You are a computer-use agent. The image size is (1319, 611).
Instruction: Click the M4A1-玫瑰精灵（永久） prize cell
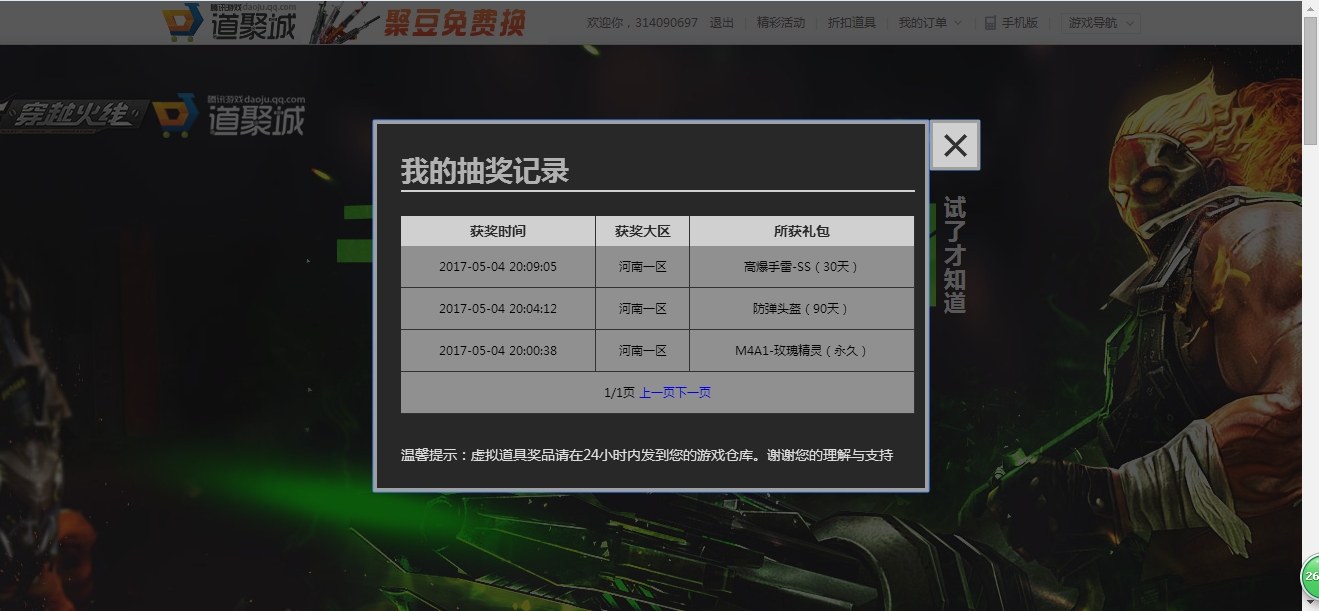click(802, 351)
